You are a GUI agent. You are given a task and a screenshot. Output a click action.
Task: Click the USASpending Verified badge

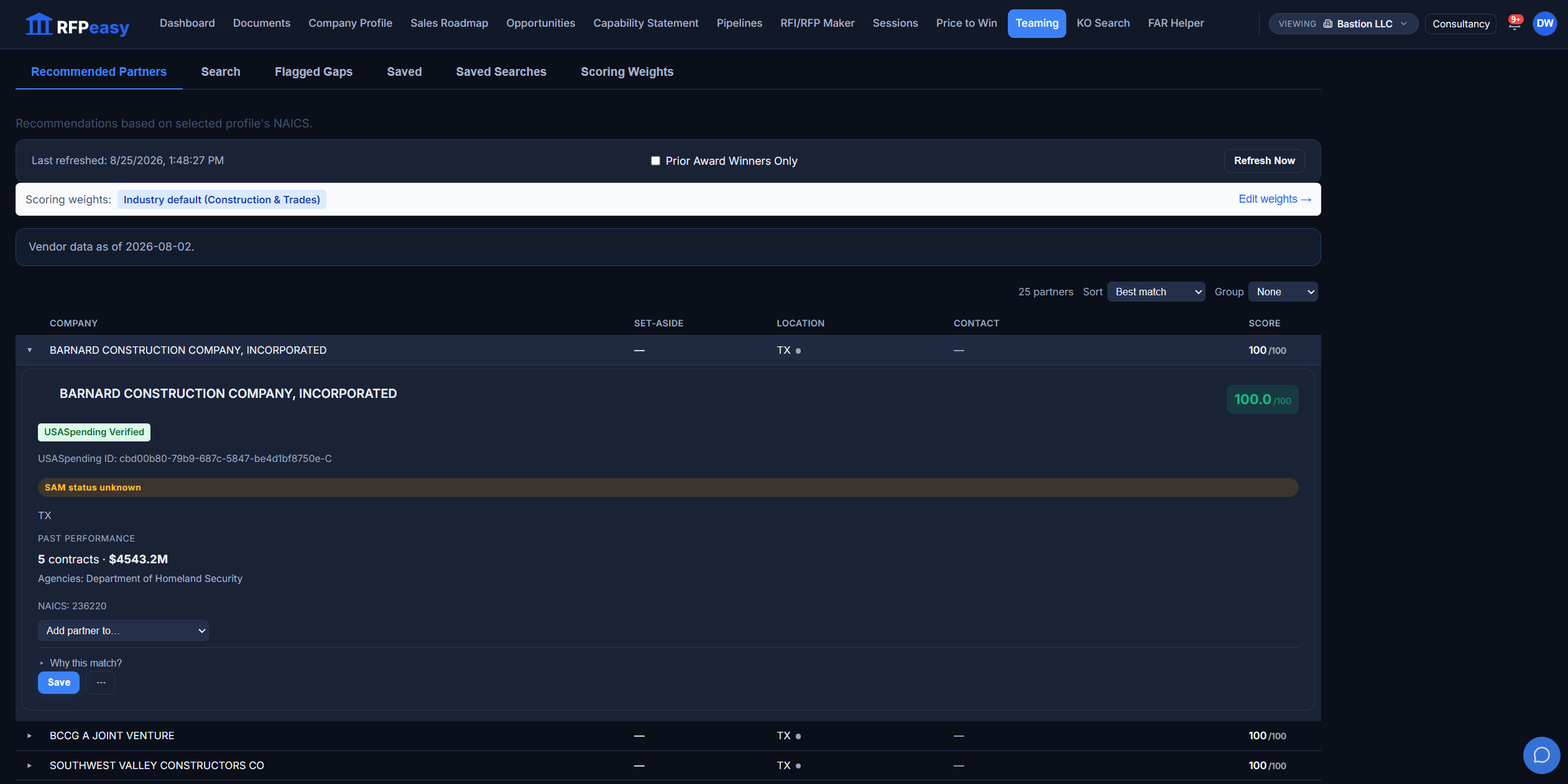click(x=94, y=432)
